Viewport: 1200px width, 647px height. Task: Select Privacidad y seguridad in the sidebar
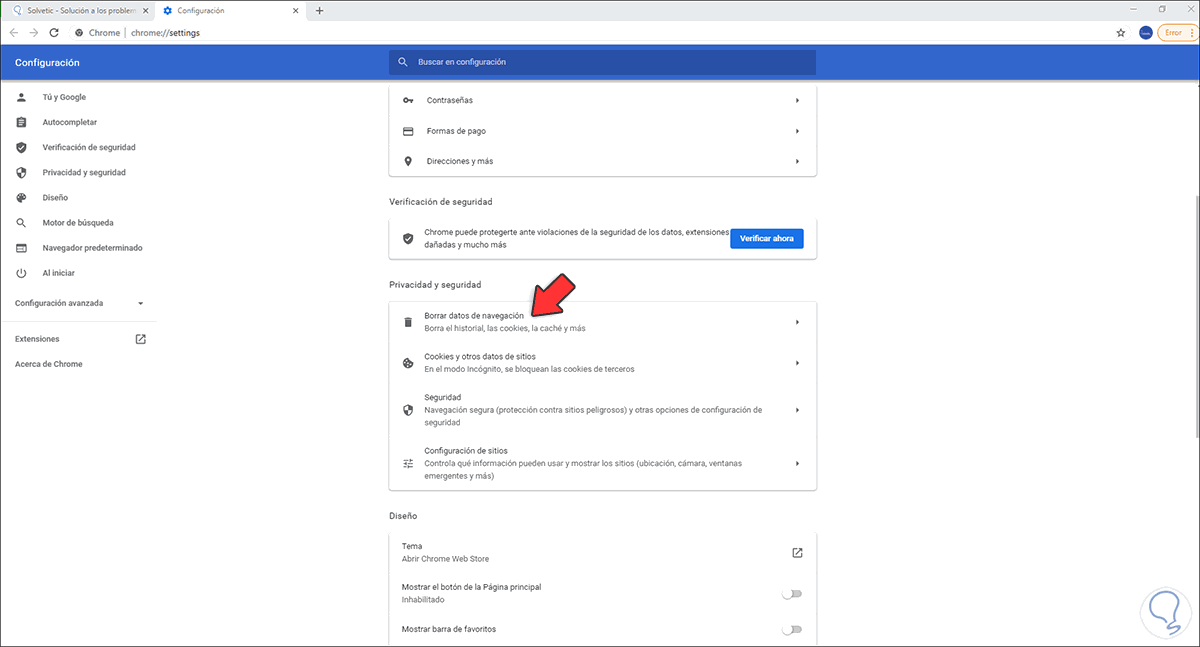(x=84, y=173)
